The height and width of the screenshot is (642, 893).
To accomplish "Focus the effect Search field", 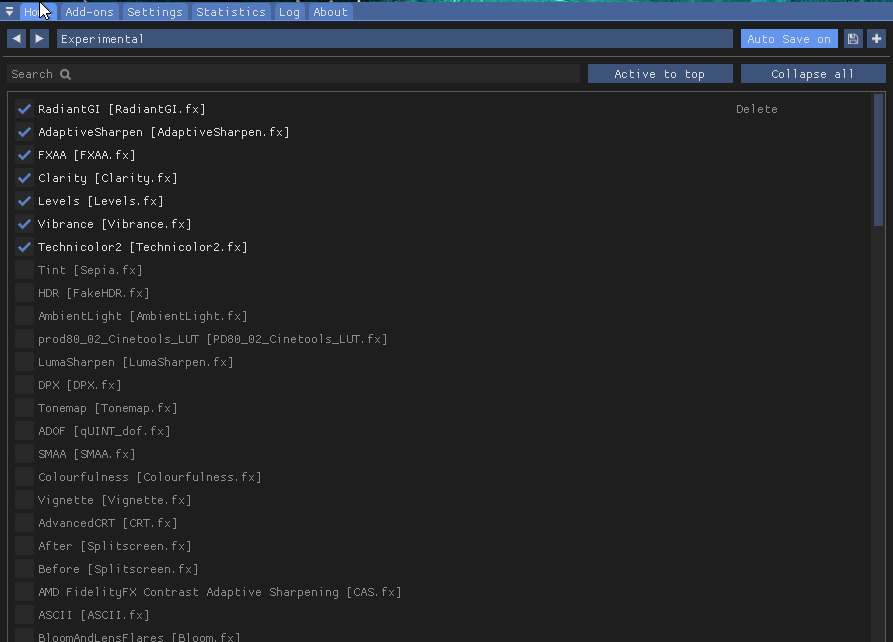I will point(293,74).
